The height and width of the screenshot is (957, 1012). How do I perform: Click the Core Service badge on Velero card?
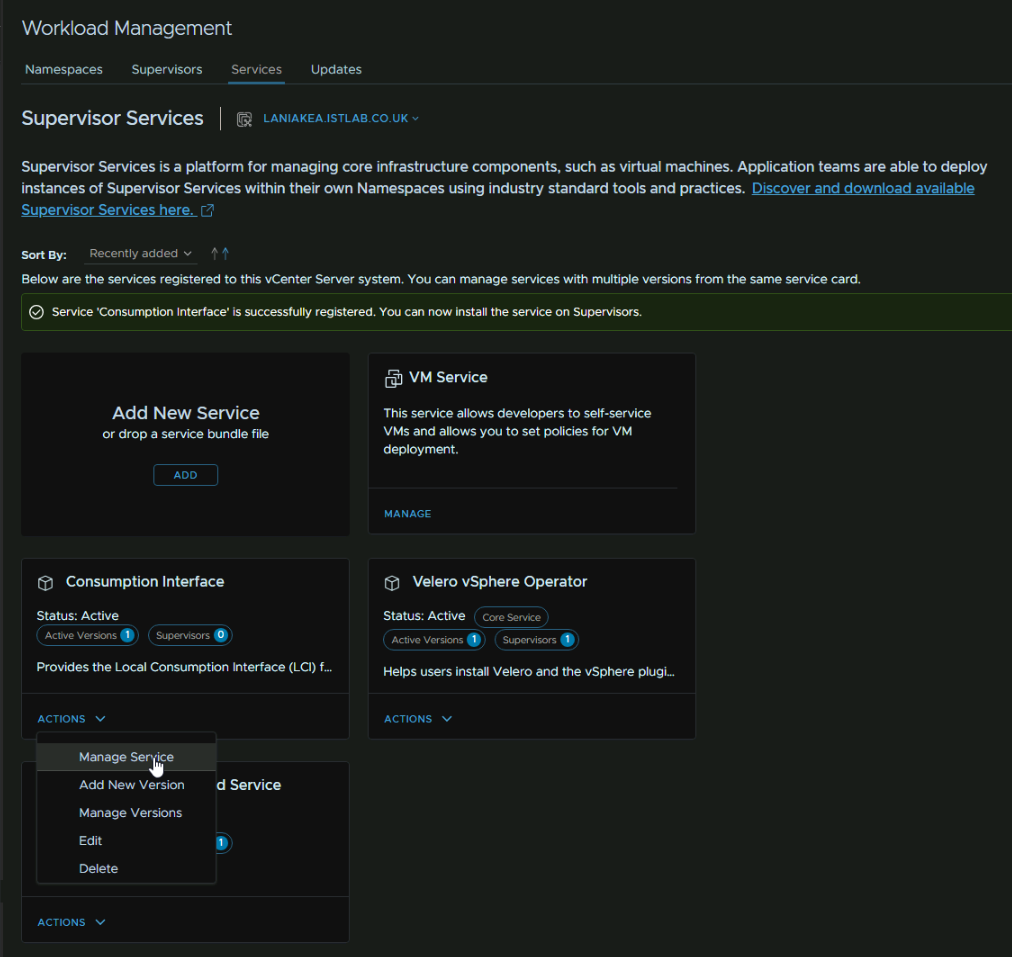click(511, 617)
